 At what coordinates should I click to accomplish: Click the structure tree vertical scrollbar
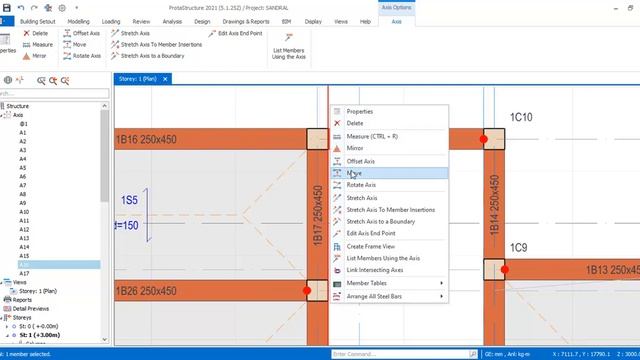pyautogui.click(x=104, y=156)
